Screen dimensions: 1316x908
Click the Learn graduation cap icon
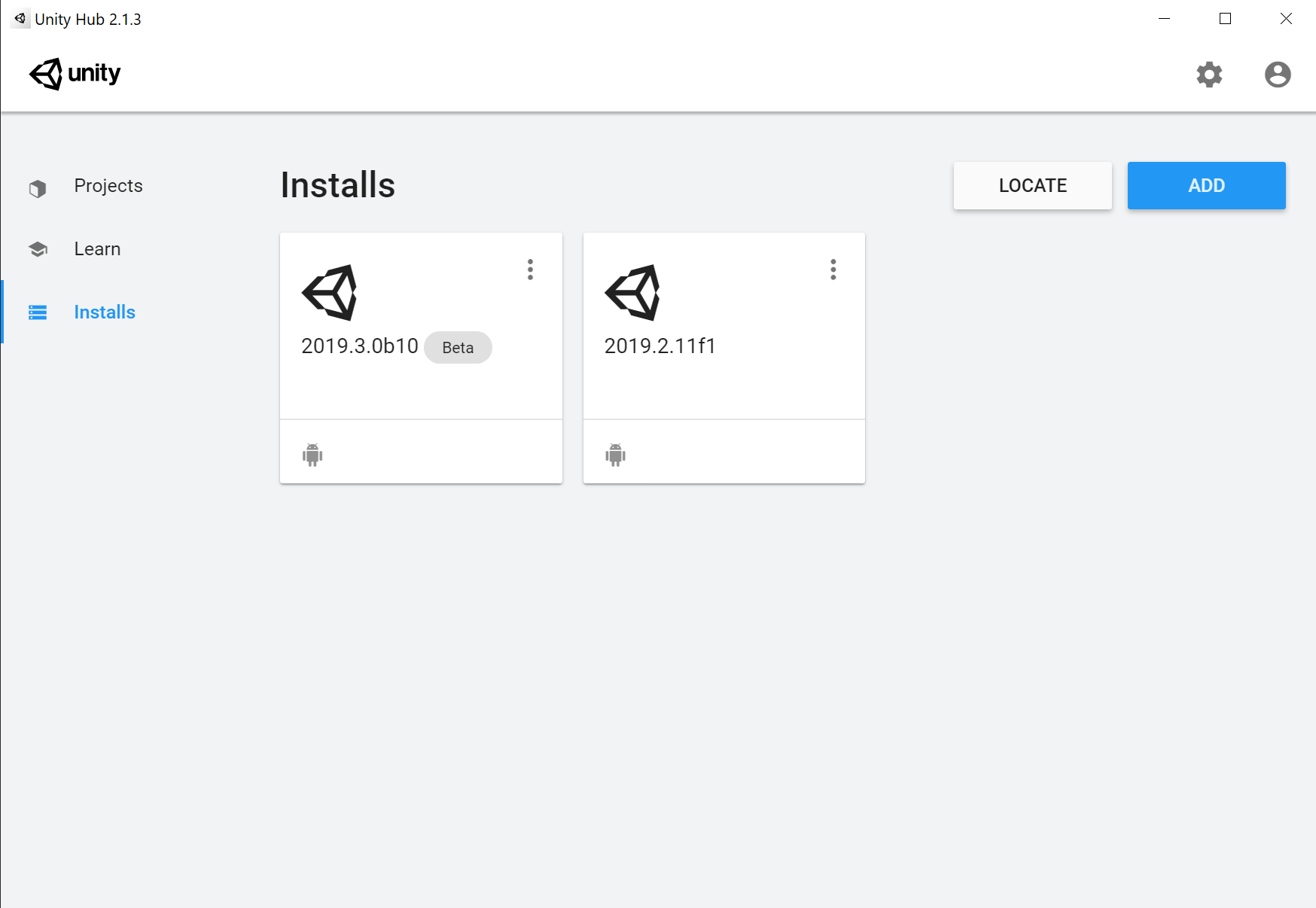point(38,249)
